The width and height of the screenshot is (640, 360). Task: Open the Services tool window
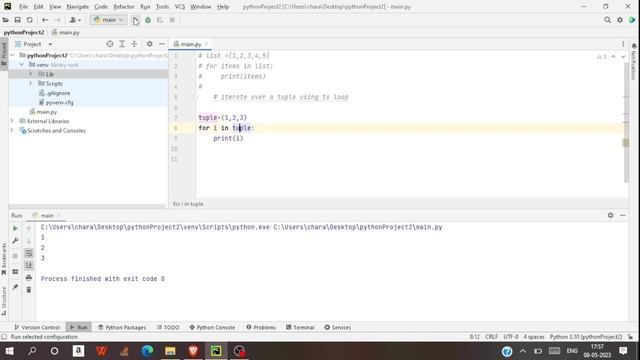338,327
